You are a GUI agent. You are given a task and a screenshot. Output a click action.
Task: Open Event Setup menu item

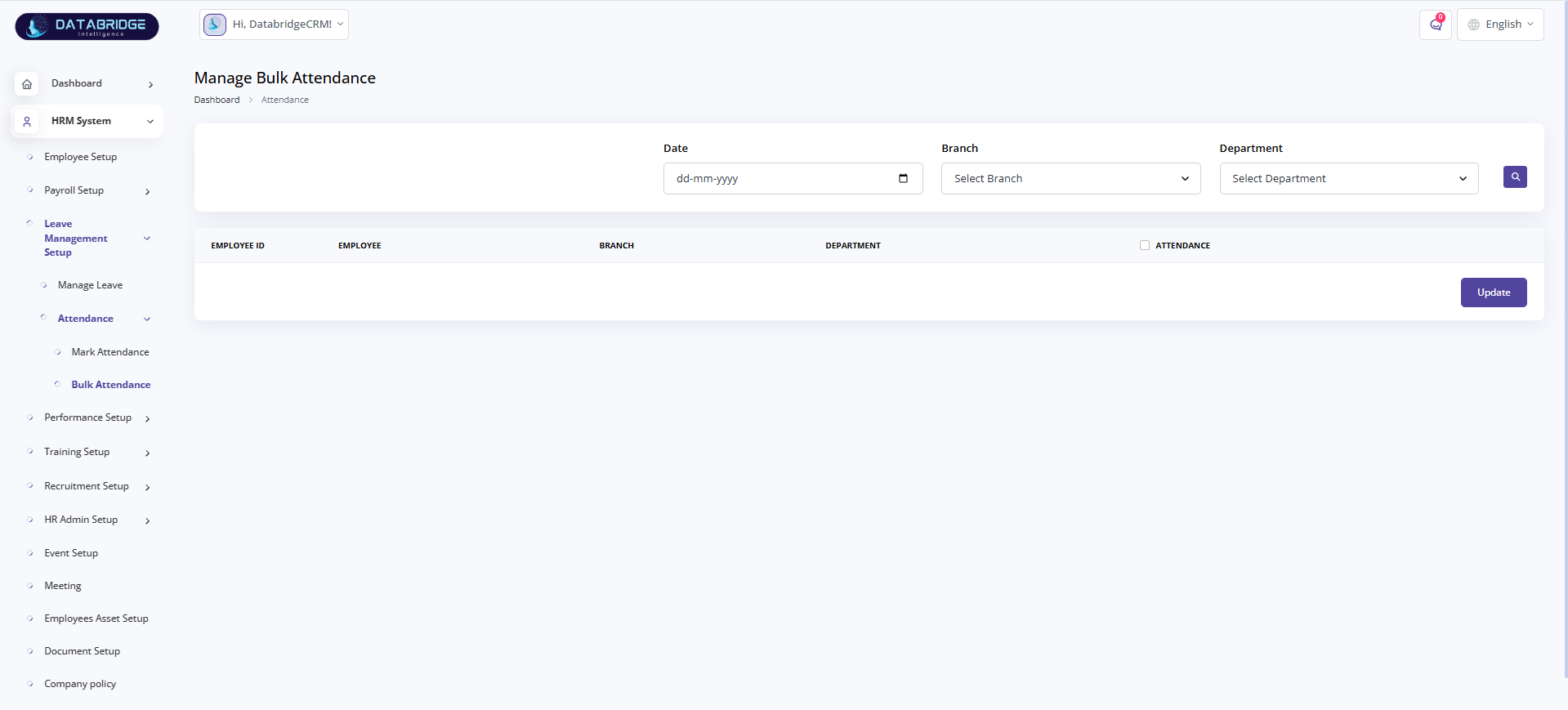pyautogui.click(x=71, y=553)
